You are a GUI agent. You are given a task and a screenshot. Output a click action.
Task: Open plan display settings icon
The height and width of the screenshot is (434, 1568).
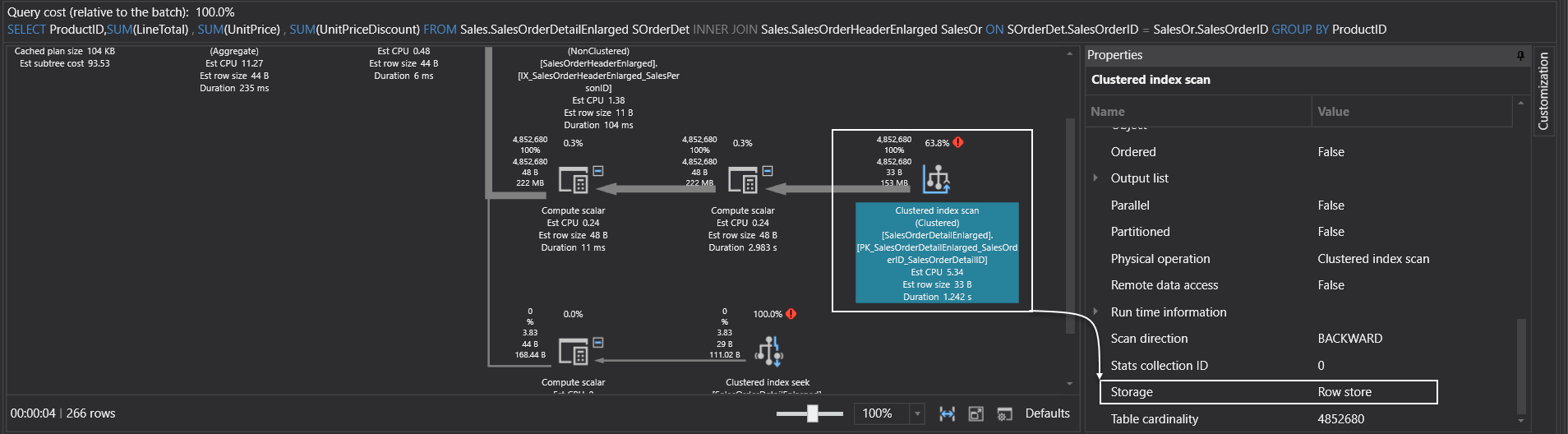tap(1004, 413)
